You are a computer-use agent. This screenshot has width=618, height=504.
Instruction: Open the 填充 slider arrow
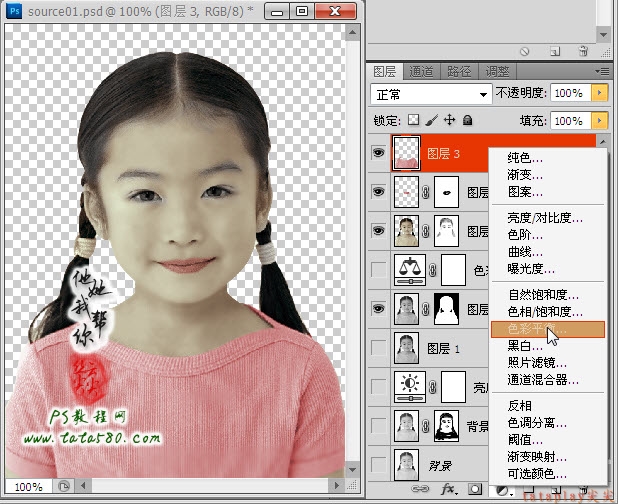point(599,121)
